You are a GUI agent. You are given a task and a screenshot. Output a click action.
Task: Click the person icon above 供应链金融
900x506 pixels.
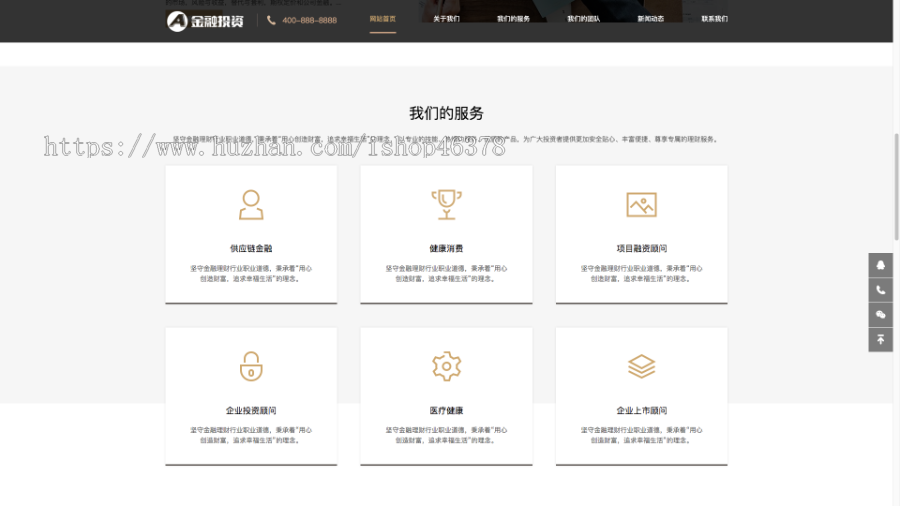point(251,205)
